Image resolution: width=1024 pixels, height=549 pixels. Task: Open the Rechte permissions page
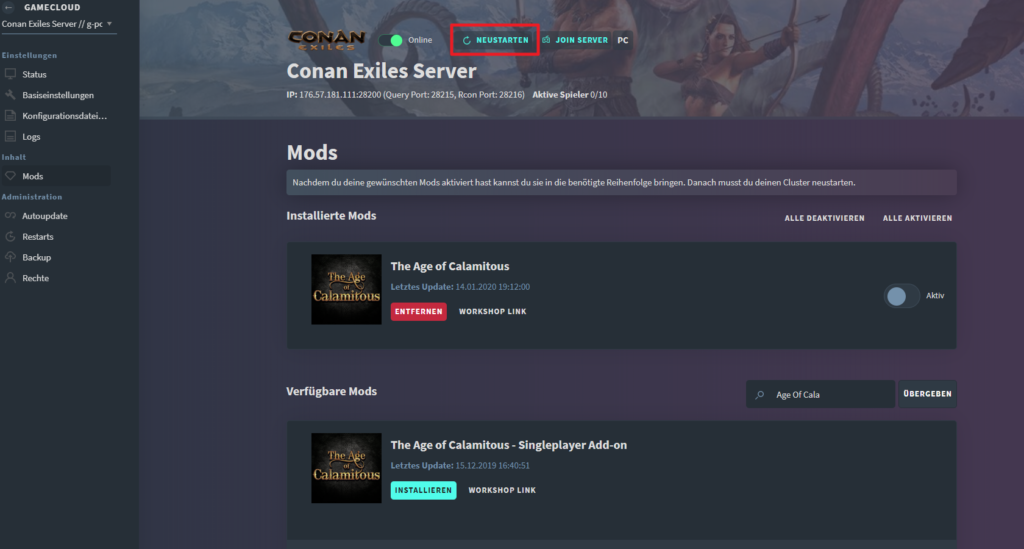click(x=35, y=278)
